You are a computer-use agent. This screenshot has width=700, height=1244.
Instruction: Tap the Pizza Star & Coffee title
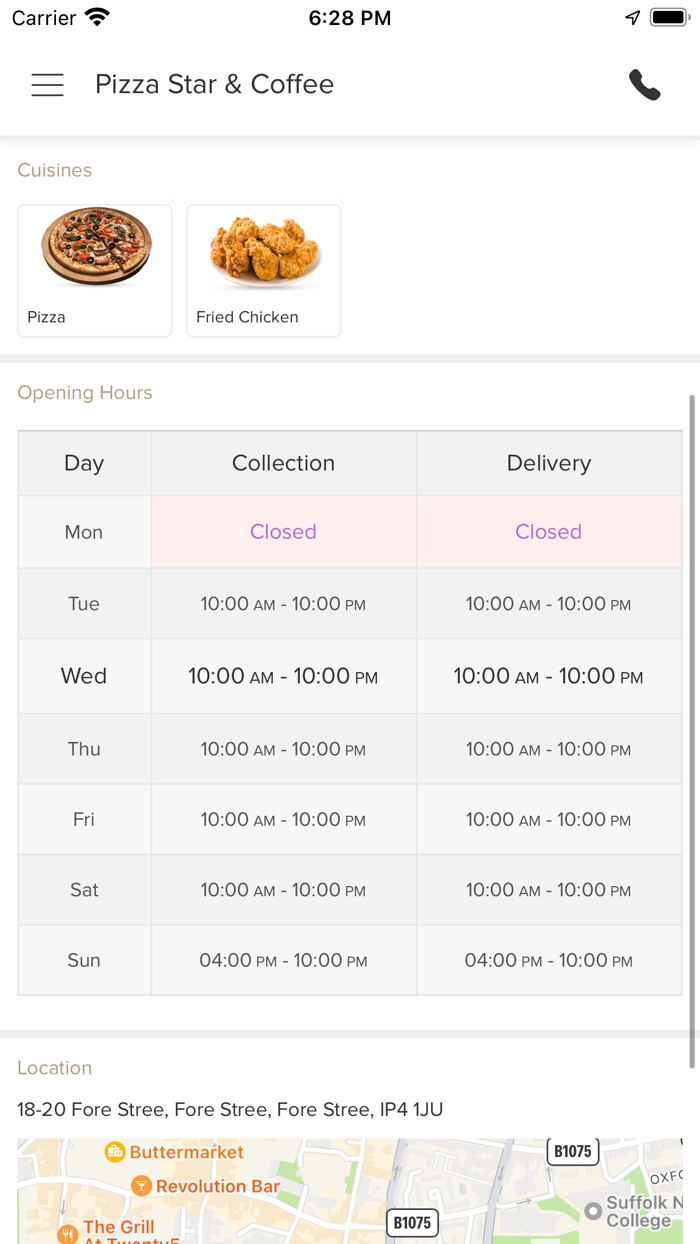(214, 85)
